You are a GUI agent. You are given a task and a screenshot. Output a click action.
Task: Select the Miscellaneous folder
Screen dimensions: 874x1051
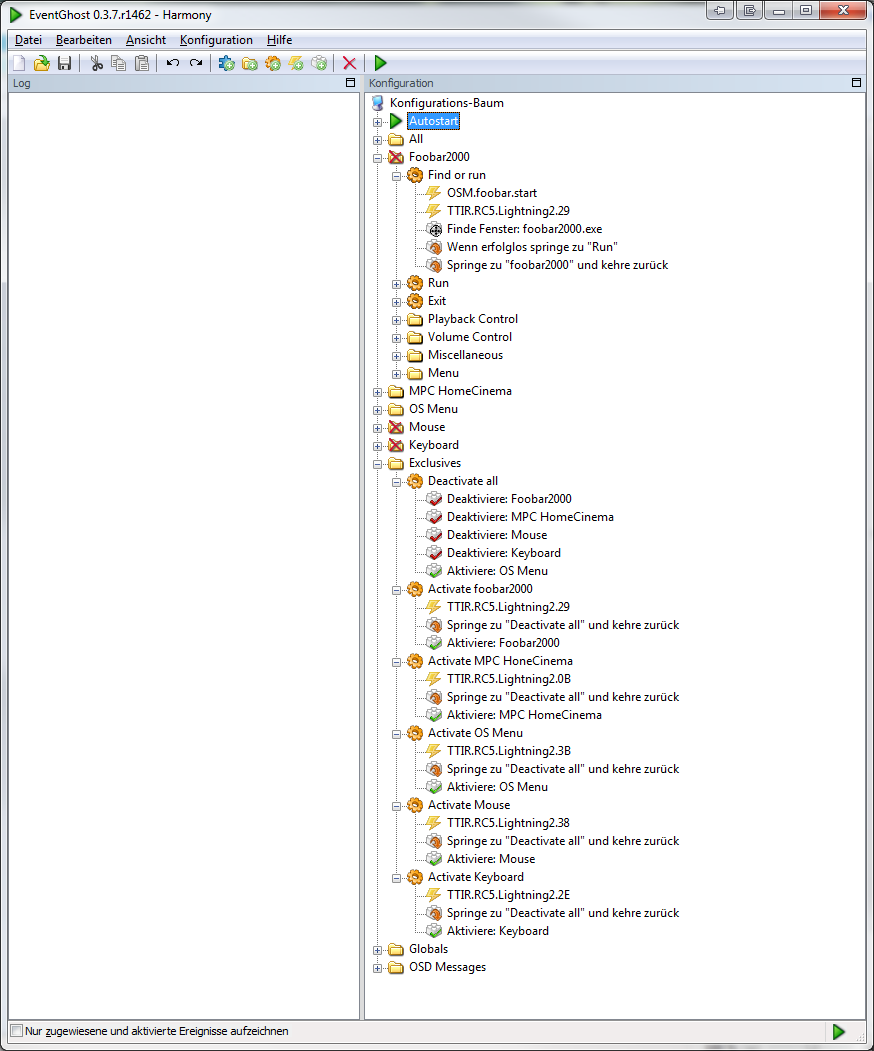point(465,355)
